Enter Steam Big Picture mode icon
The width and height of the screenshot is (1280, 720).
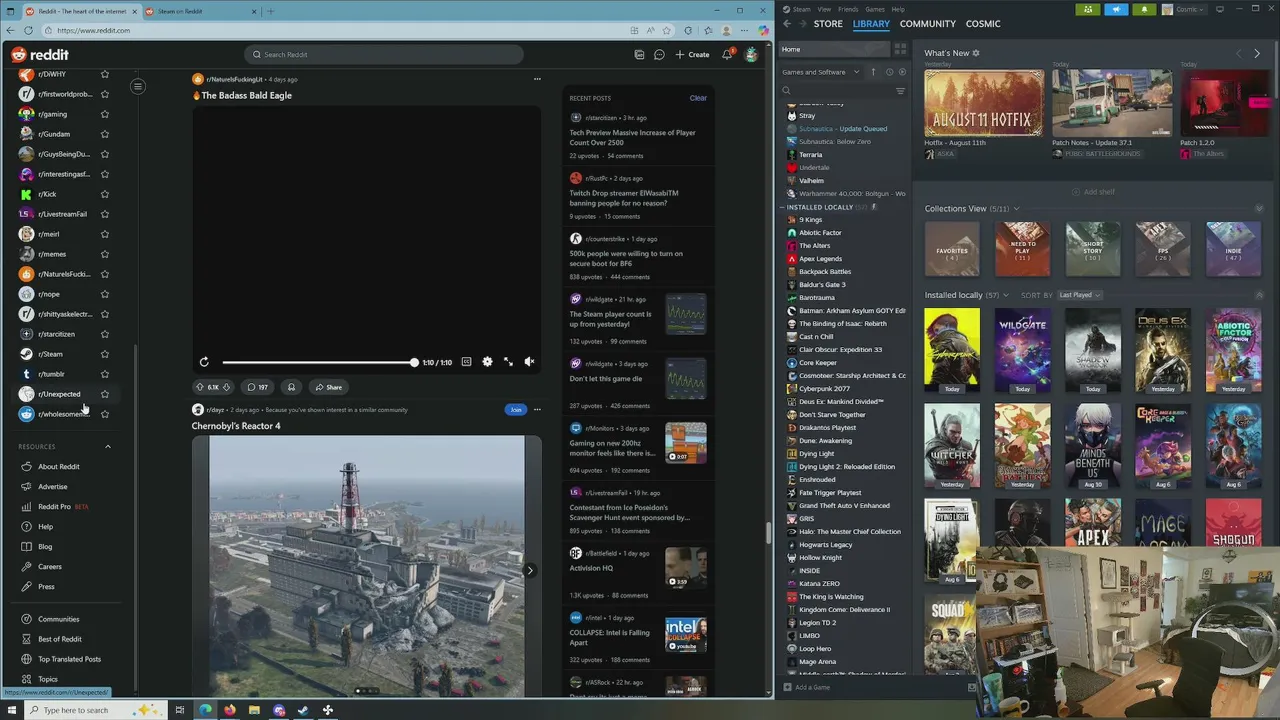click(x=1220, y=9)
